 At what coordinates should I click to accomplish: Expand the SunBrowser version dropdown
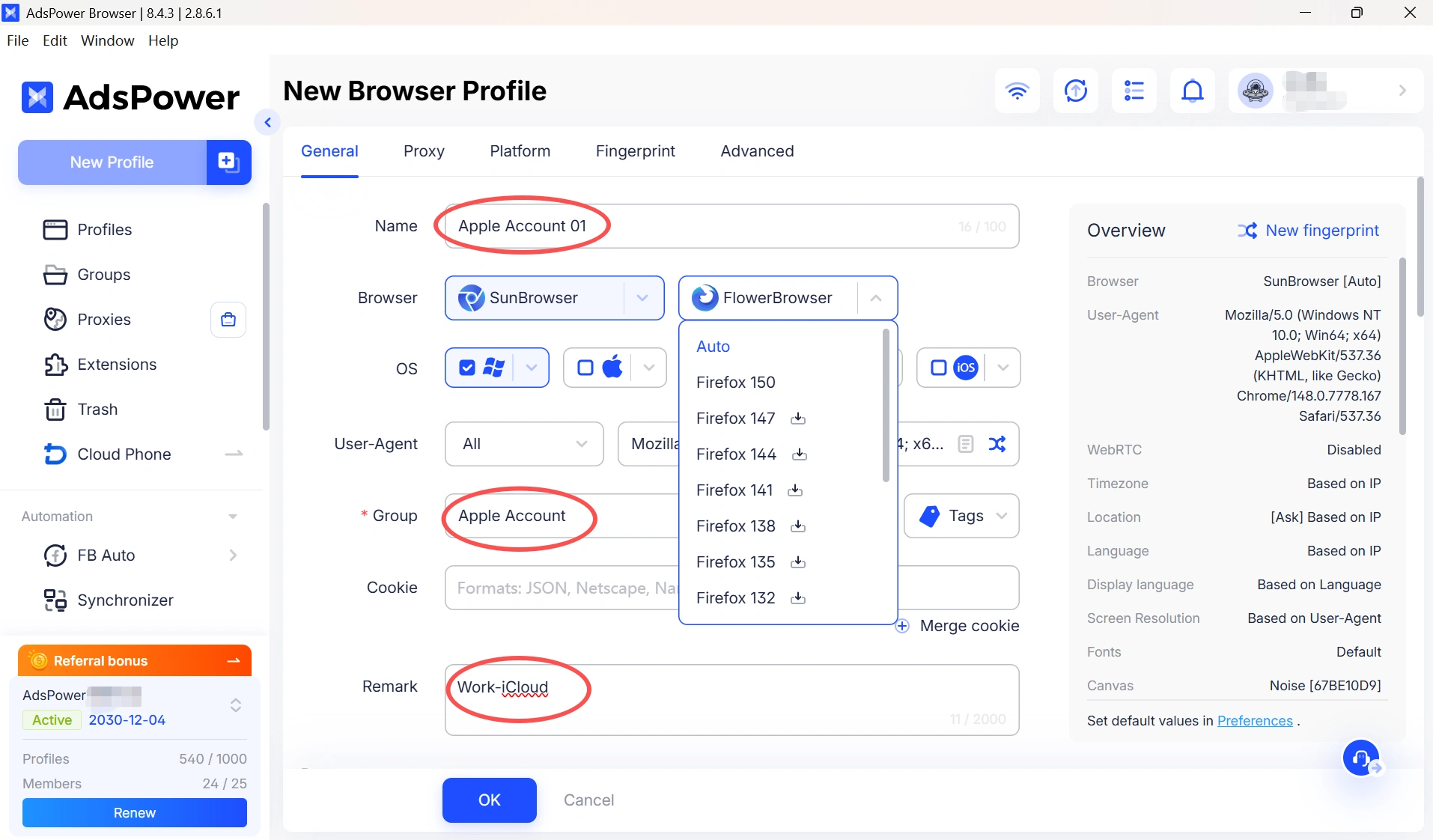click(x=642, y=298)
